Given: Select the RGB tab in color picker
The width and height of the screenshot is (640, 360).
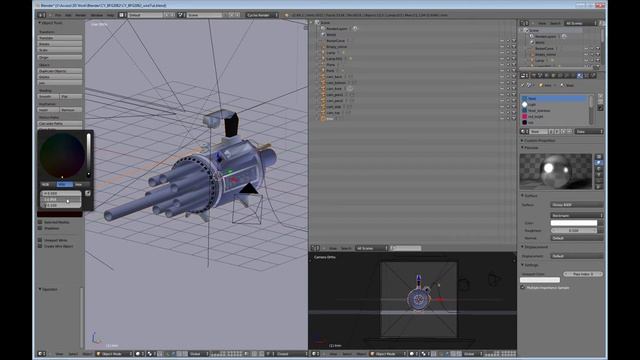Looking at the screenshot, I should [47, 184].
